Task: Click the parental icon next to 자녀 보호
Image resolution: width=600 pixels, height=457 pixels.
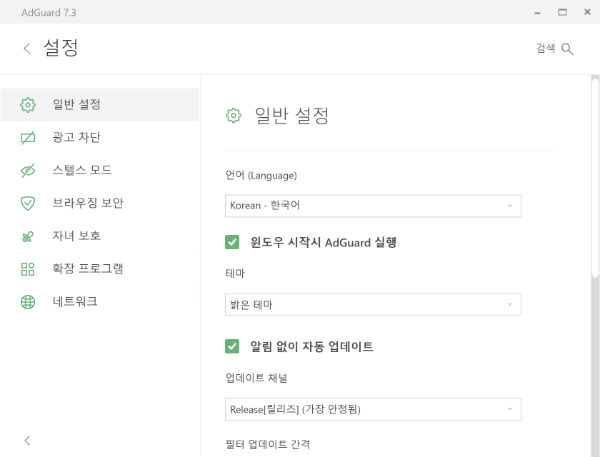Action: pos(28,236)
